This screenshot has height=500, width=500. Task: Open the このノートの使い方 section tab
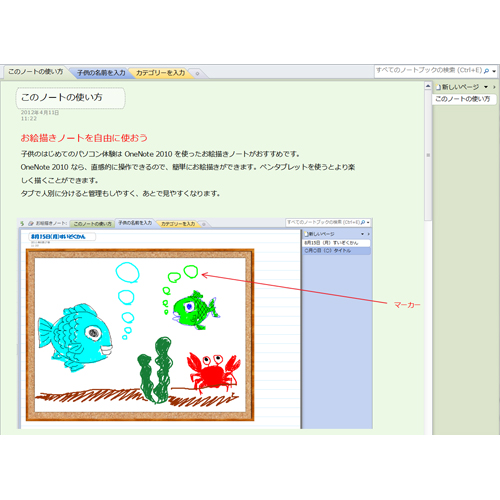coord(36,72)
